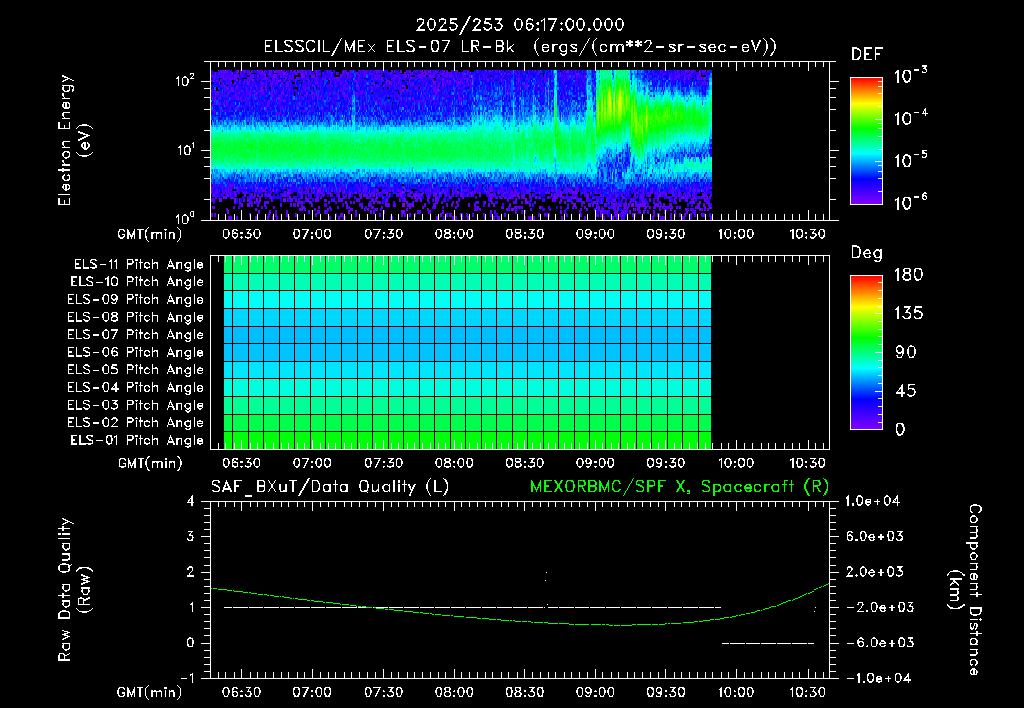
Task: Click the ELS-07 Pitch Angle row label
Action: pyautogui.click(x=135, y=335)
